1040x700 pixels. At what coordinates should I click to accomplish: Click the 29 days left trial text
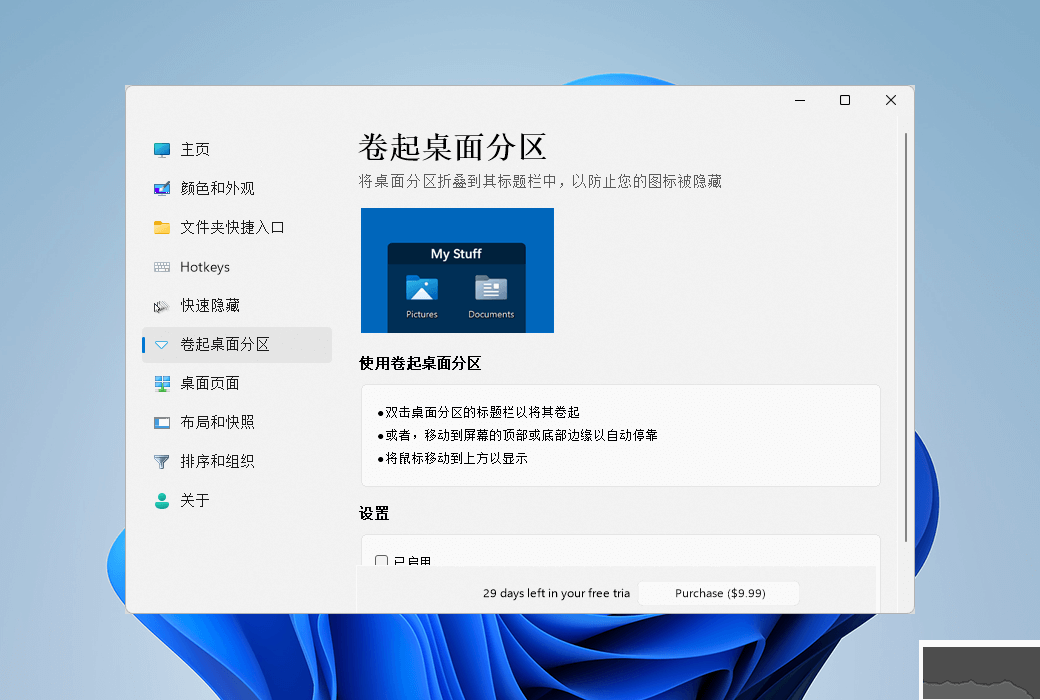click(x=556, y=593)
